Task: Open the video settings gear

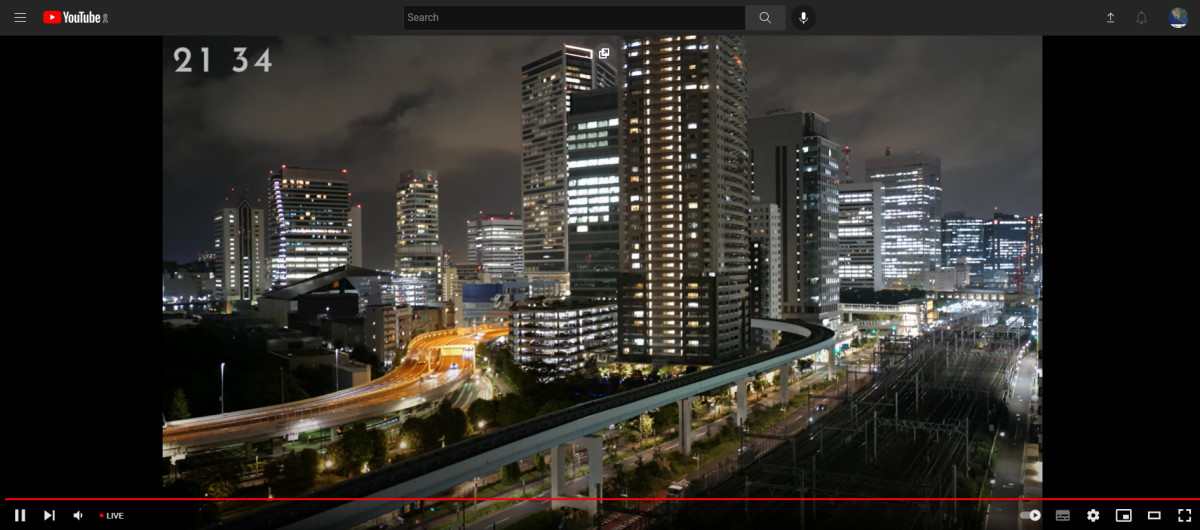Action: [x=1093, y=515]
